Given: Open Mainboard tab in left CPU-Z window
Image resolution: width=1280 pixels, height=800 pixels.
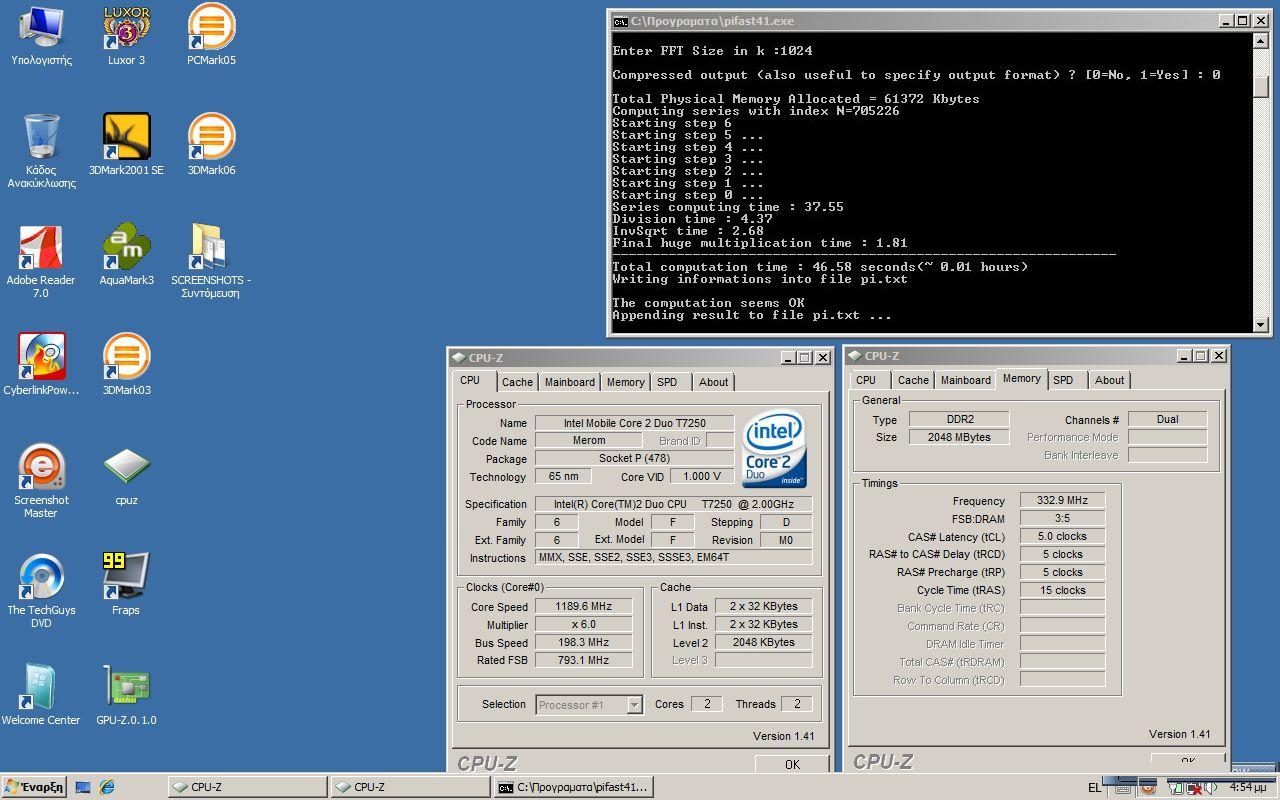Looking at the screenshot, I should click(570, 382).
